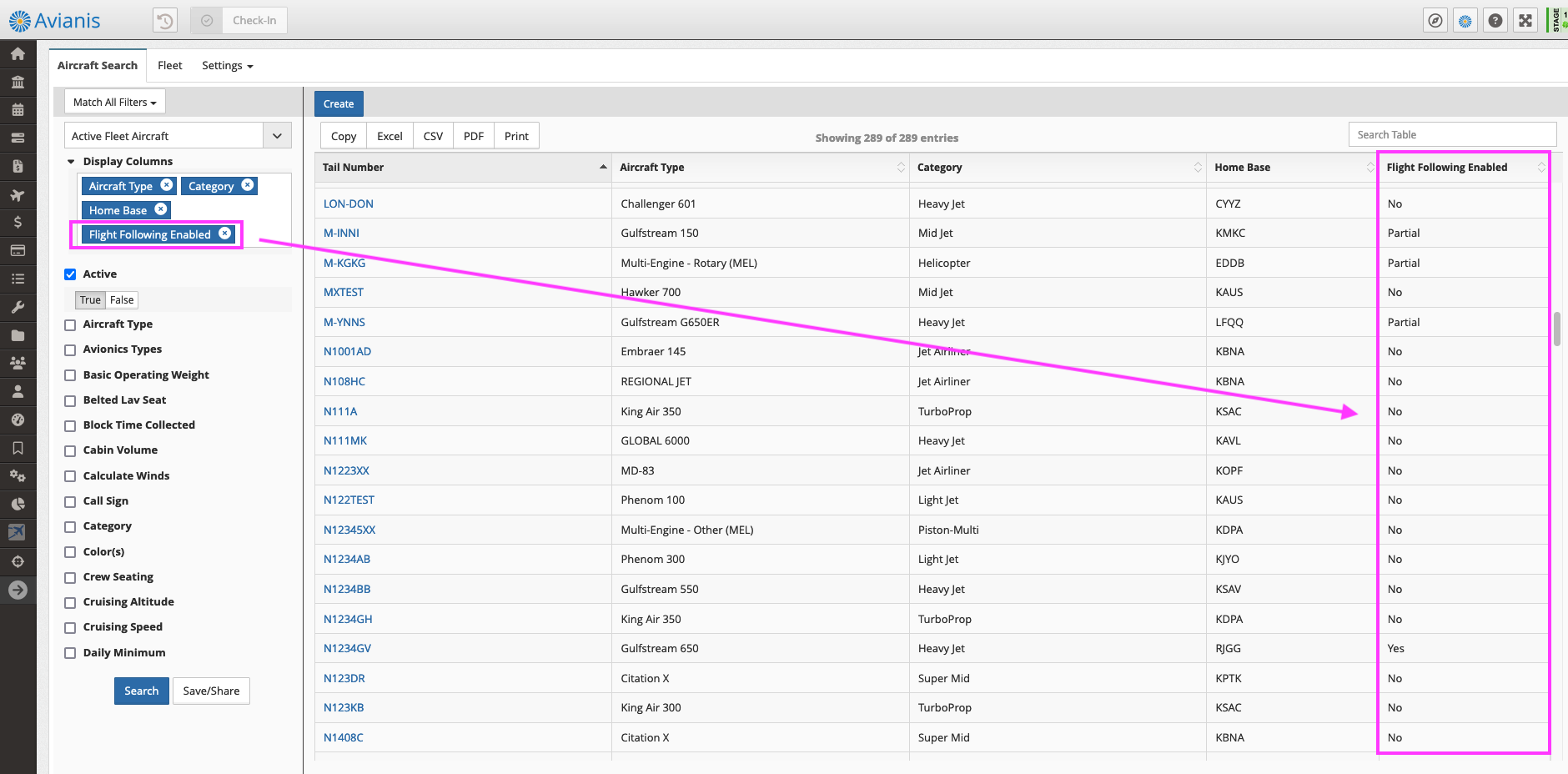Click the blue Search button

tap(142, 691)
